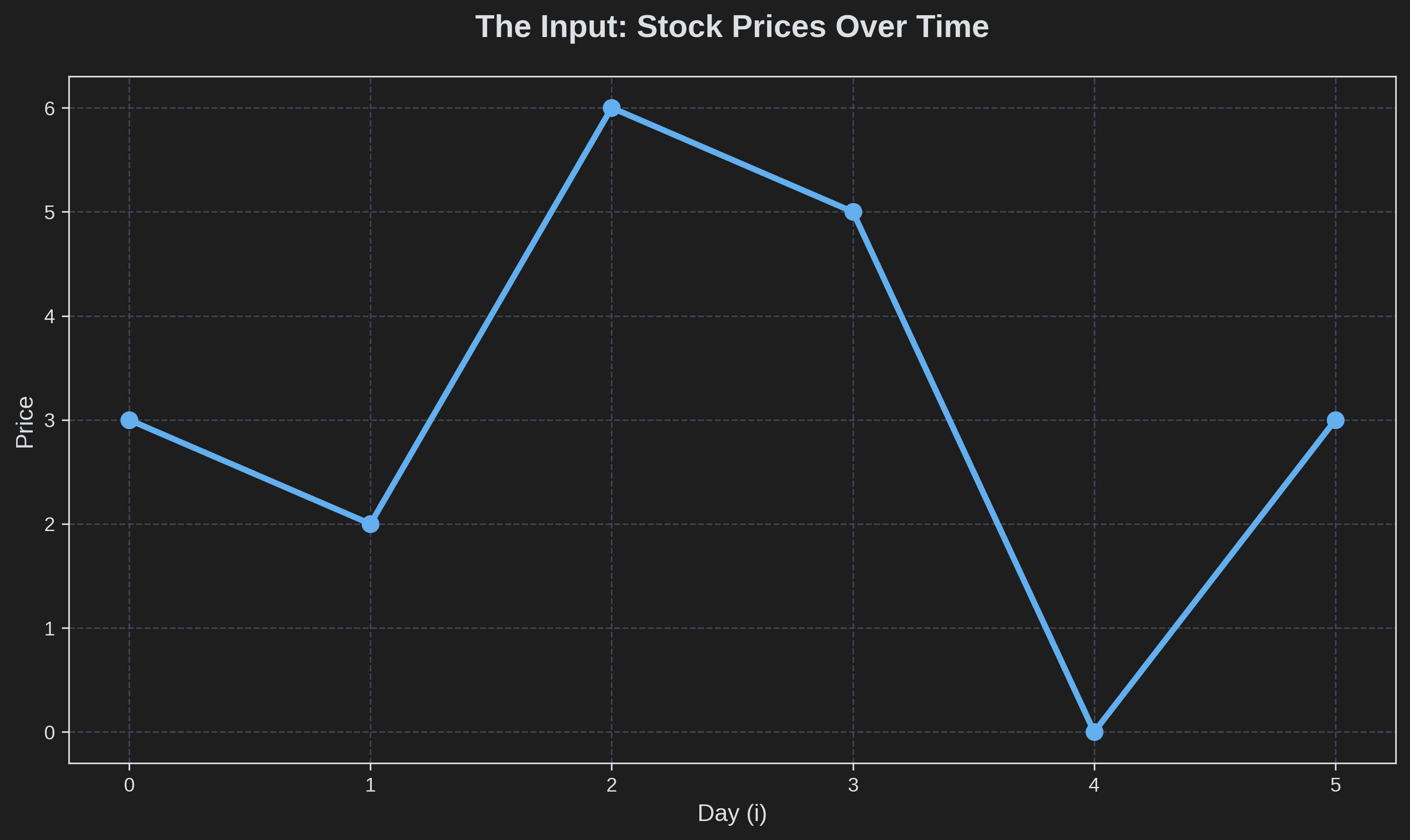The height and width of the screenshot is (840, 1410).
Task: Click the x-axis tick label 3
Action: 854,785
